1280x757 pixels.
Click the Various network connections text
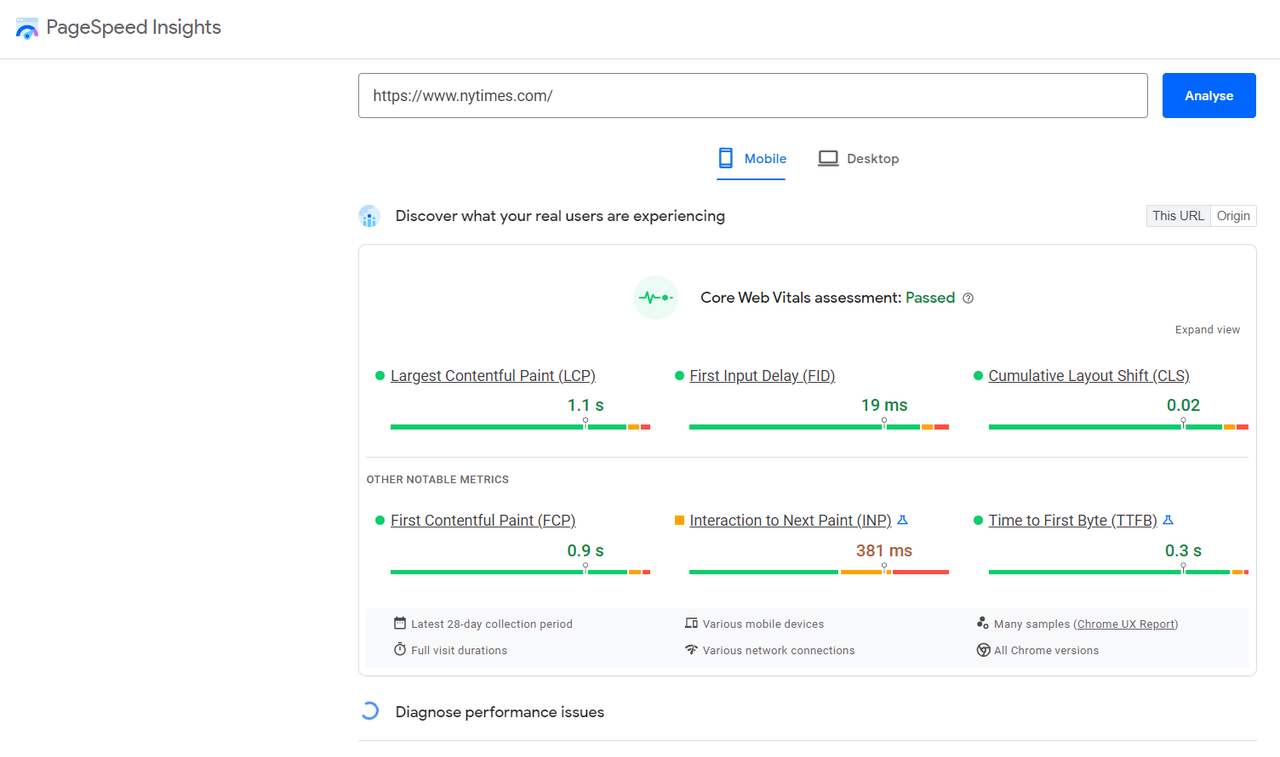[779, 650]
